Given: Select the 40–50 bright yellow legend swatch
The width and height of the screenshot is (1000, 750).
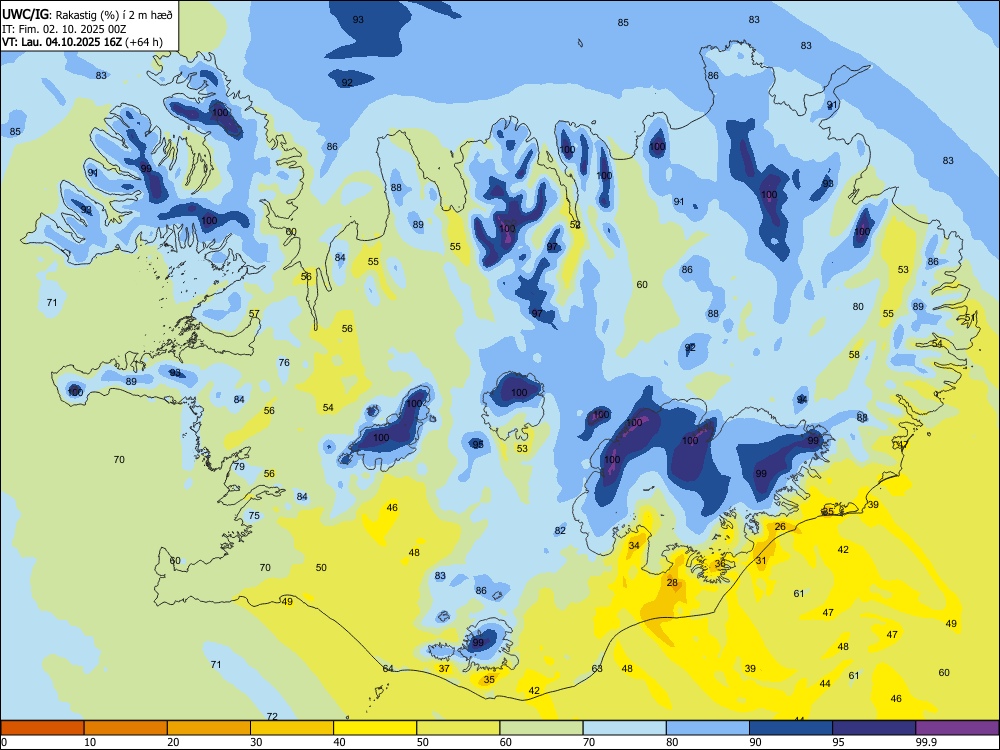Looking at the screenshot, I should pos(375,728).
